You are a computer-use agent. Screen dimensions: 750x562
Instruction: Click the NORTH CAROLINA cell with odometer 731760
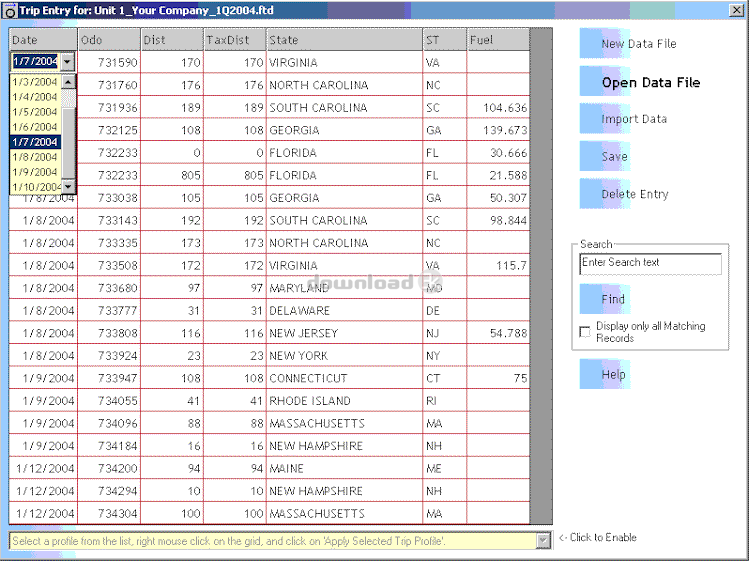344,85
